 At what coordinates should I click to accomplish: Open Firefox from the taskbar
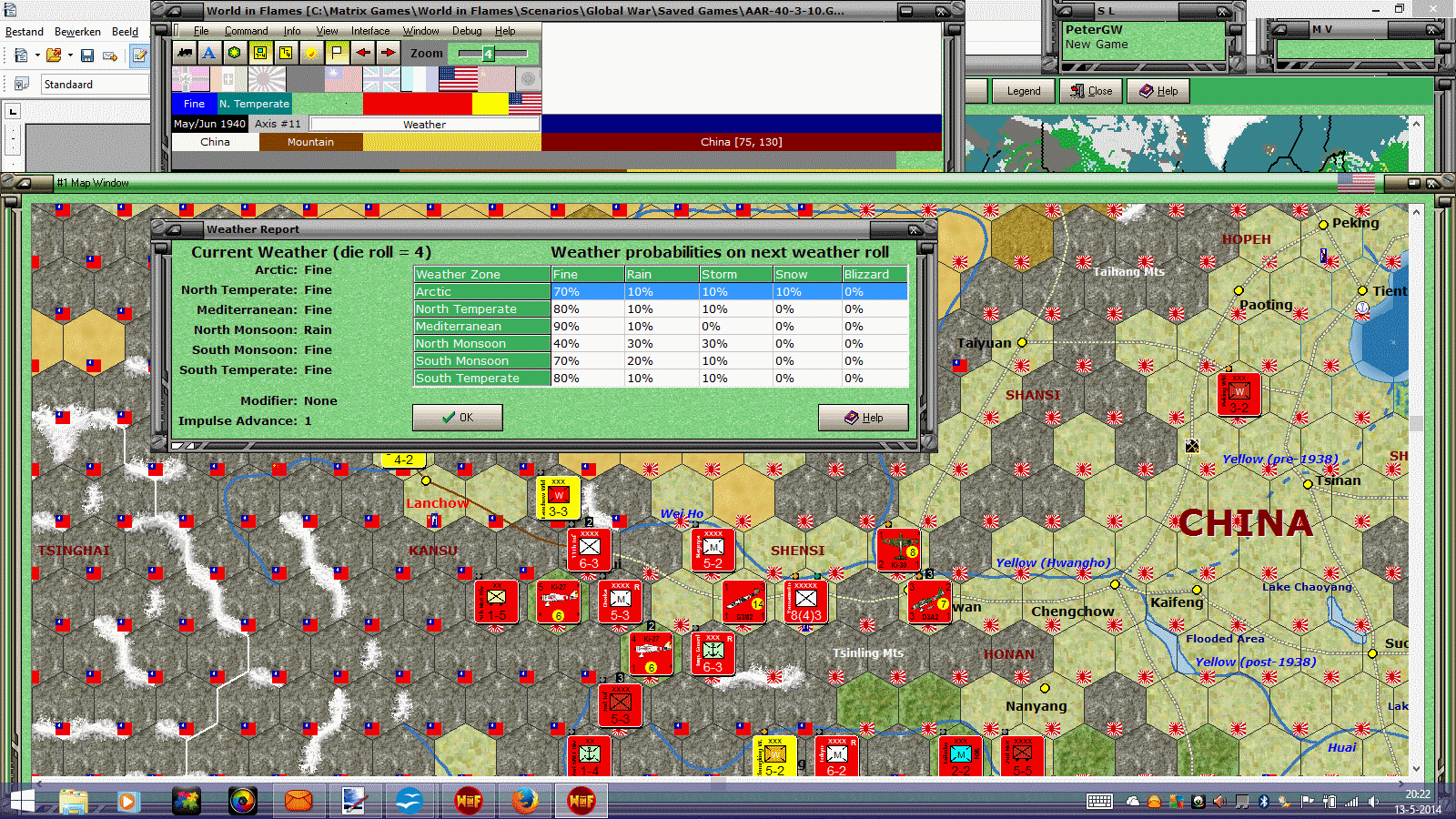(x=524, y=801)
